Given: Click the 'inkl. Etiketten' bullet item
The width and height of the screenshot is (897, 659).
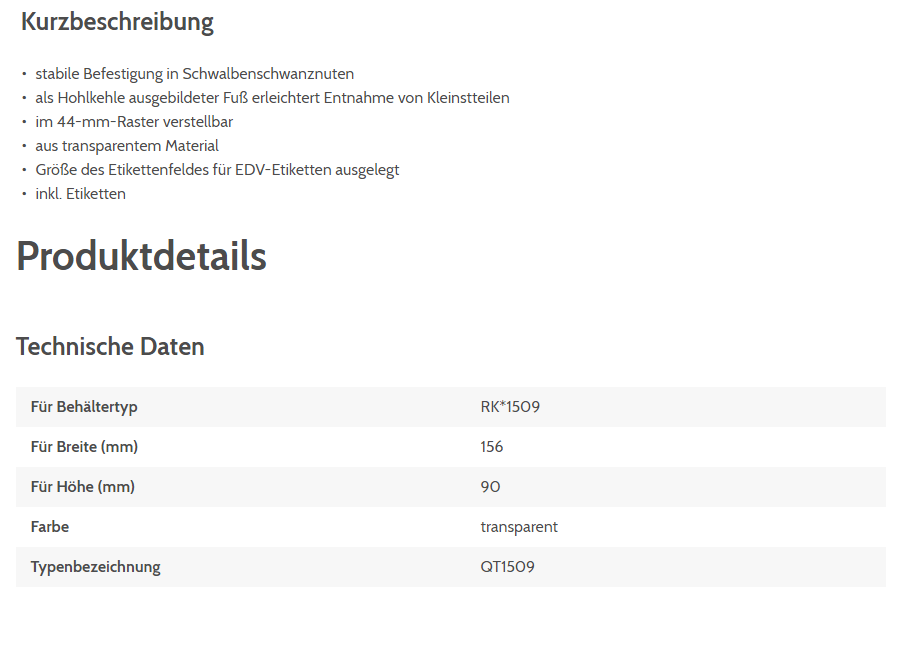Looking at the screenshot, I should pos(80,194).
